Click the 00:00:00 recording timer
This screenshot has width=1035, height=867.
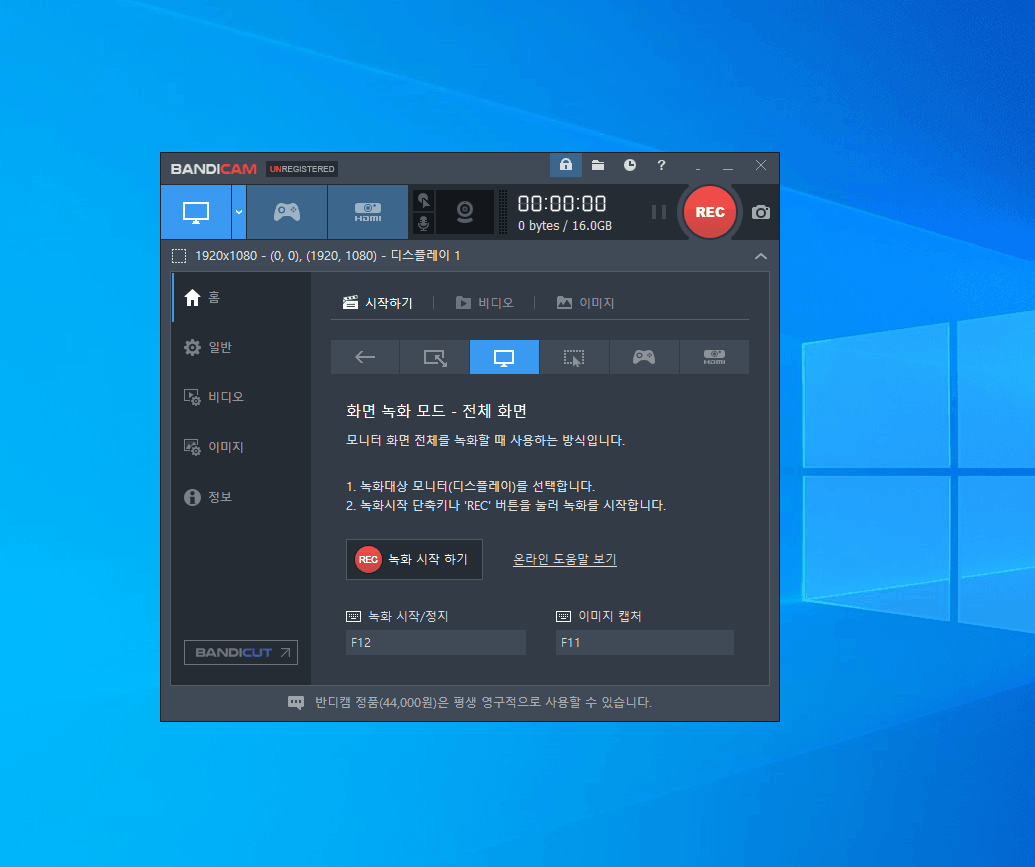click(562, 203)
